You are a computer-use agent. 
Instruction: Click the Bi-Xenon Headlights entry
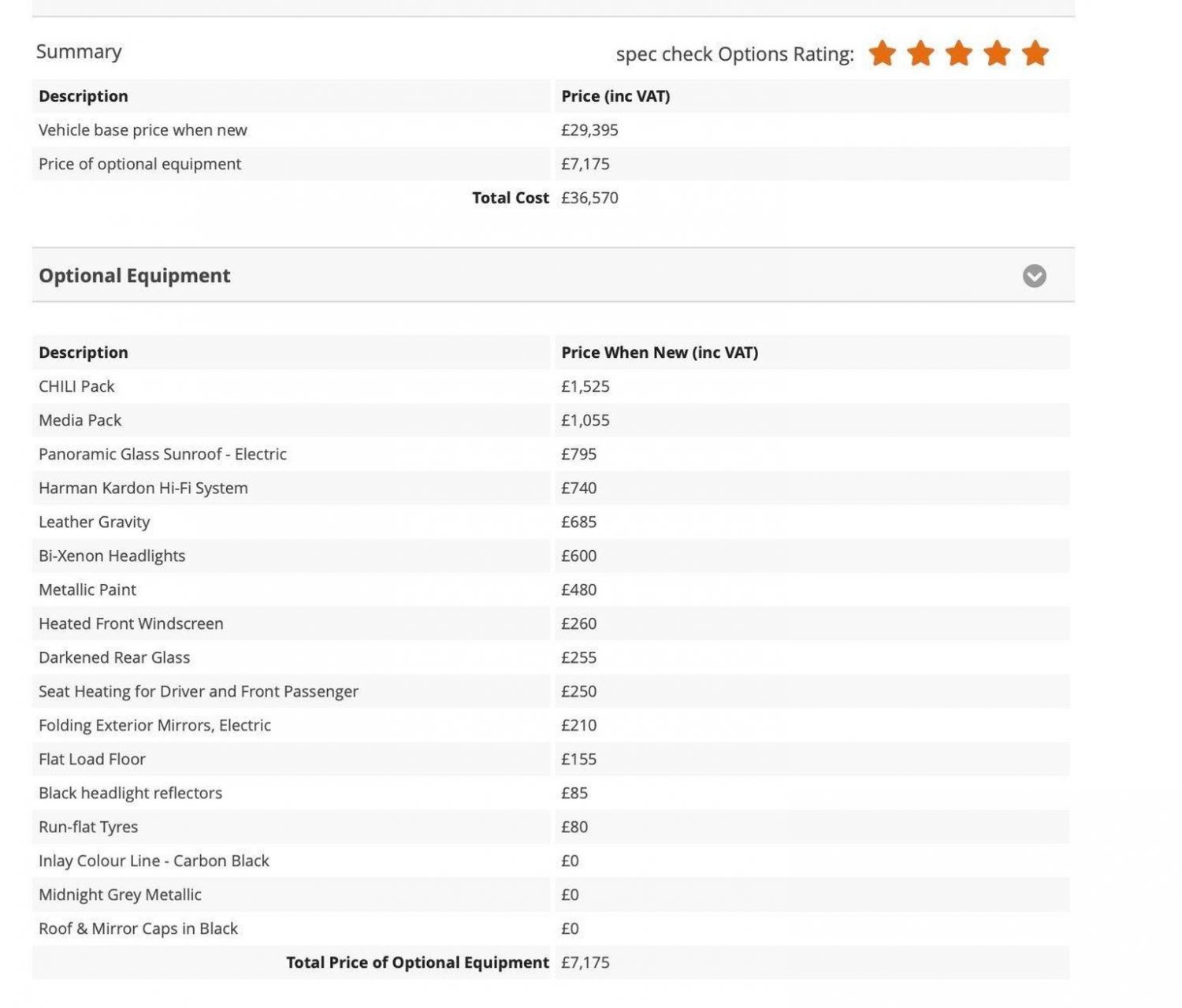pyautogui.click(x=112, y=556)
